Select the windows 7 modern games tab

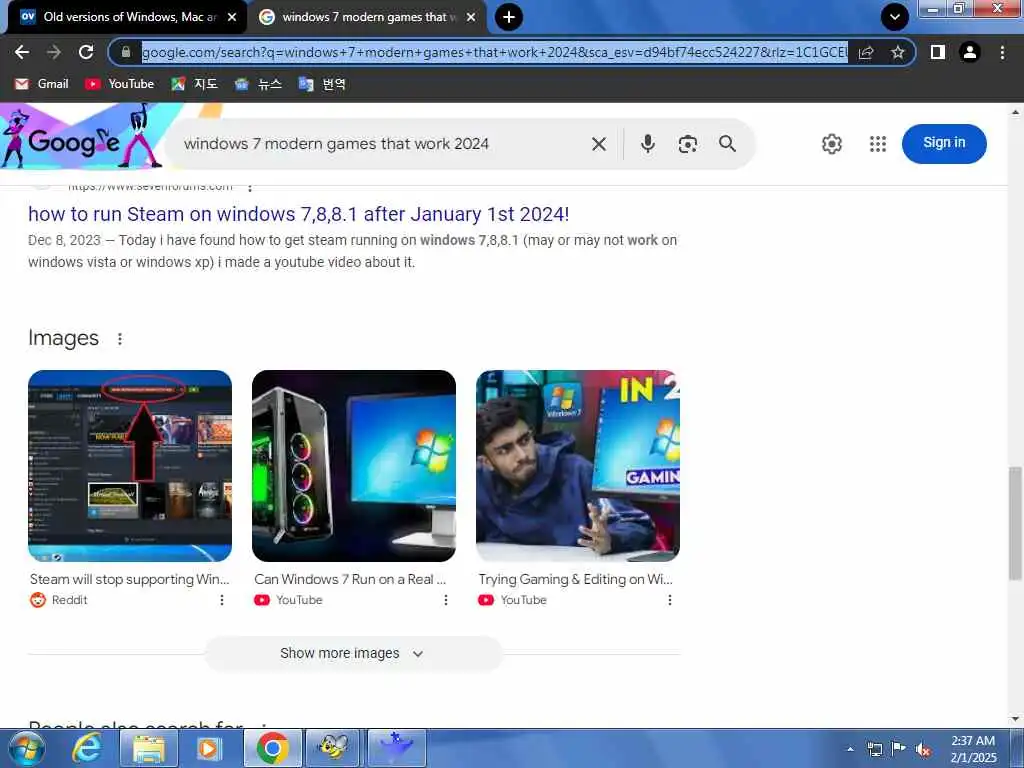(x=368, y=17)
